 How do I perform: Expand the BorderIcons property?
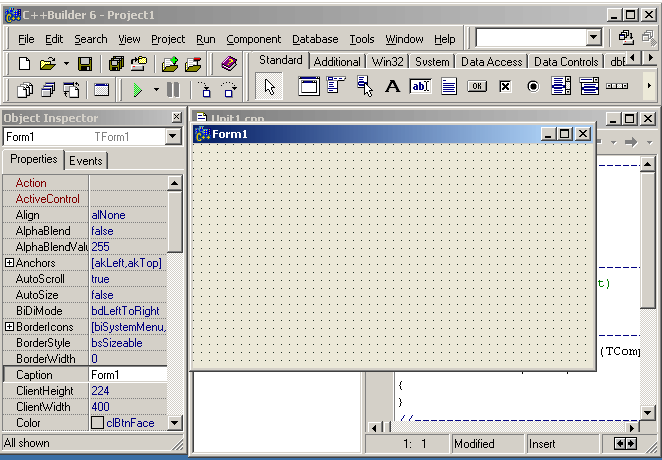[9, 327]
